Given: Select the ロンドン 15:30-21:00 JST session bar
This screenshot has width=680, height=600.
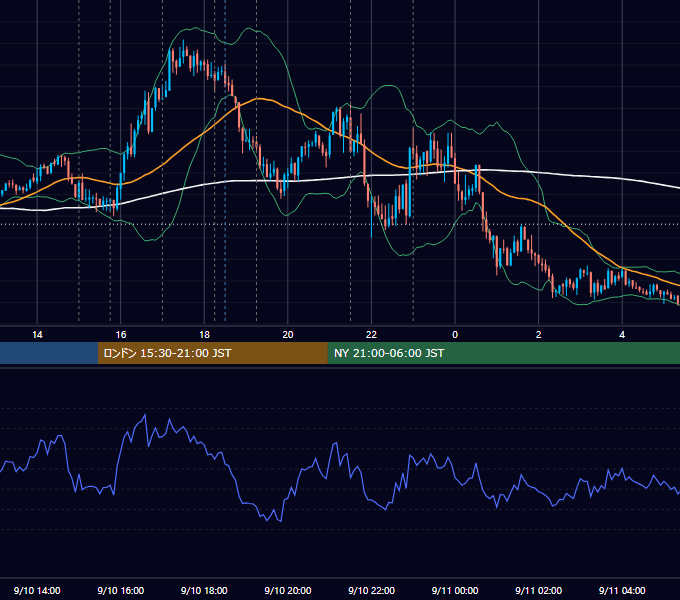Looking at the screenshot, I should (x=212, y=353).
